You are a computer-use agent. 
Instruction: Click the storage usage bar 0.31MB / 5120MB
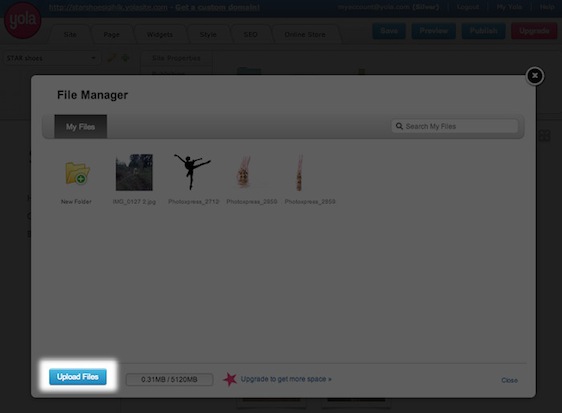click(x=169, y=379)
